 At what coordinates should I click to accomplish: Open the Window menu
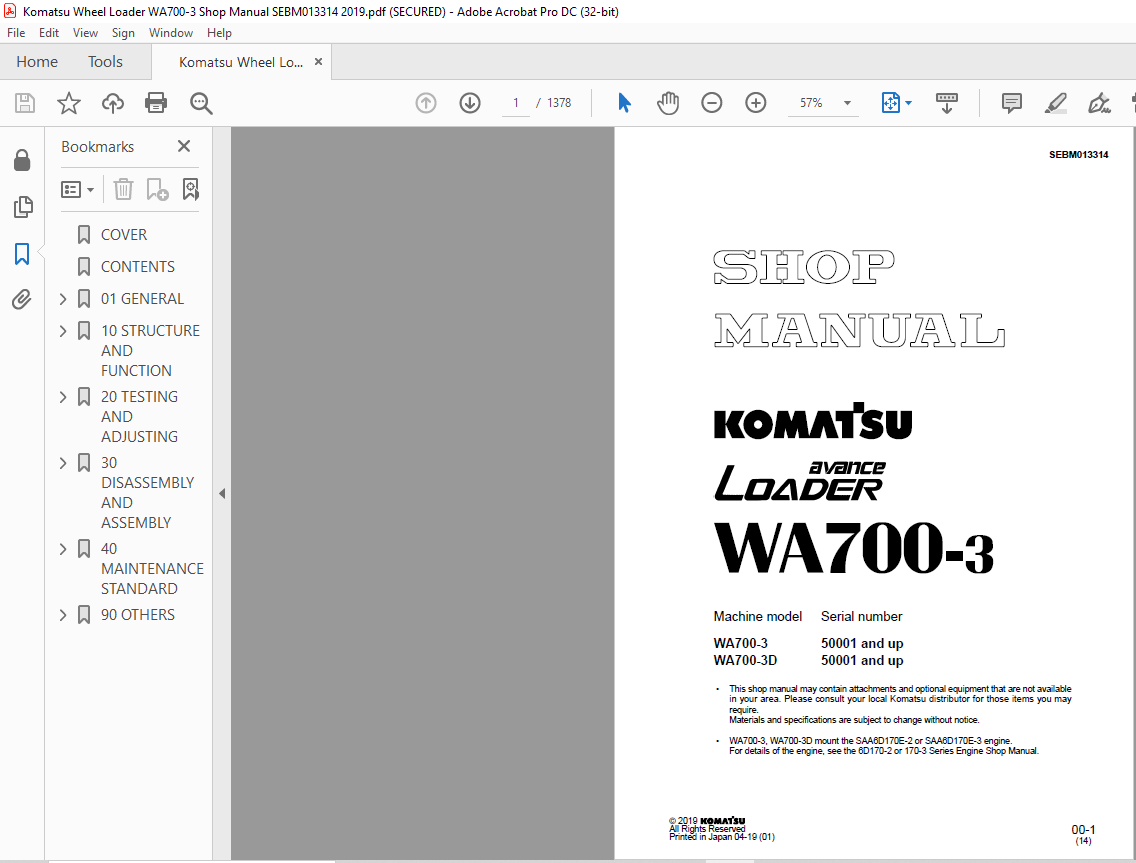tap(171, 33)
